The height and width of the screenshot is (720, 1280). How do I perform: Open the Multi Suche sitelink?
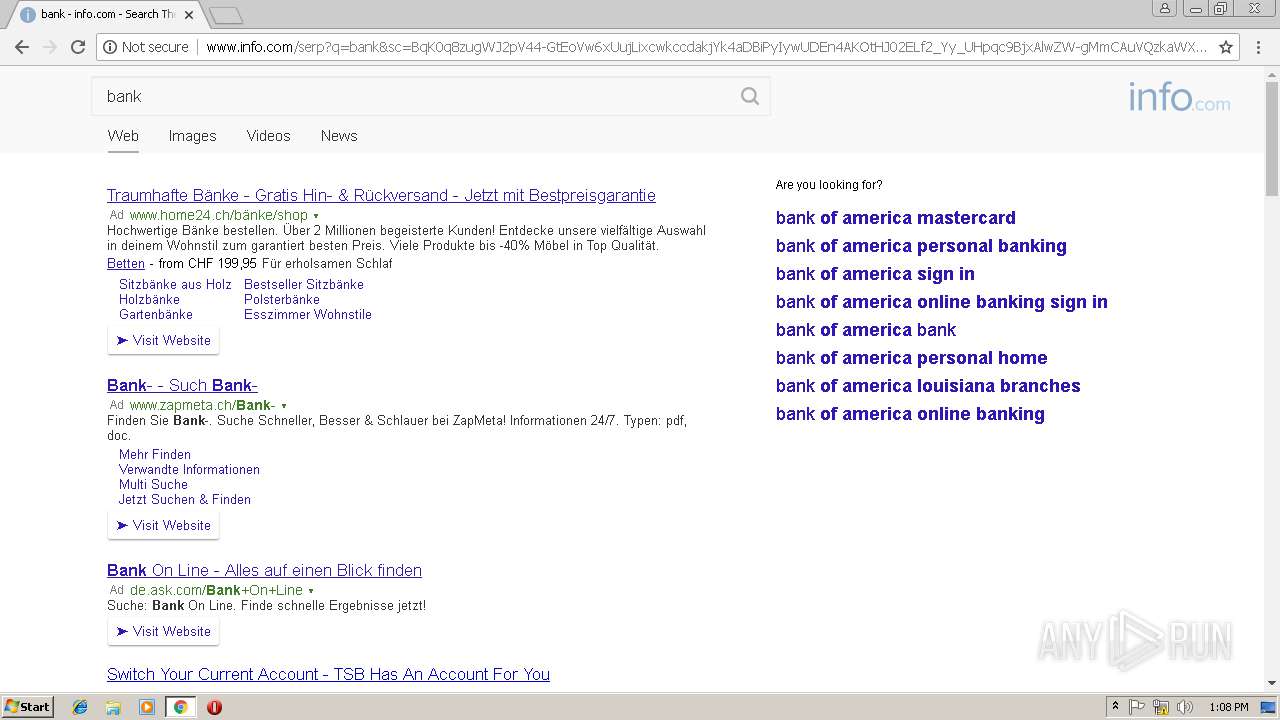click(x=153, y=484)
